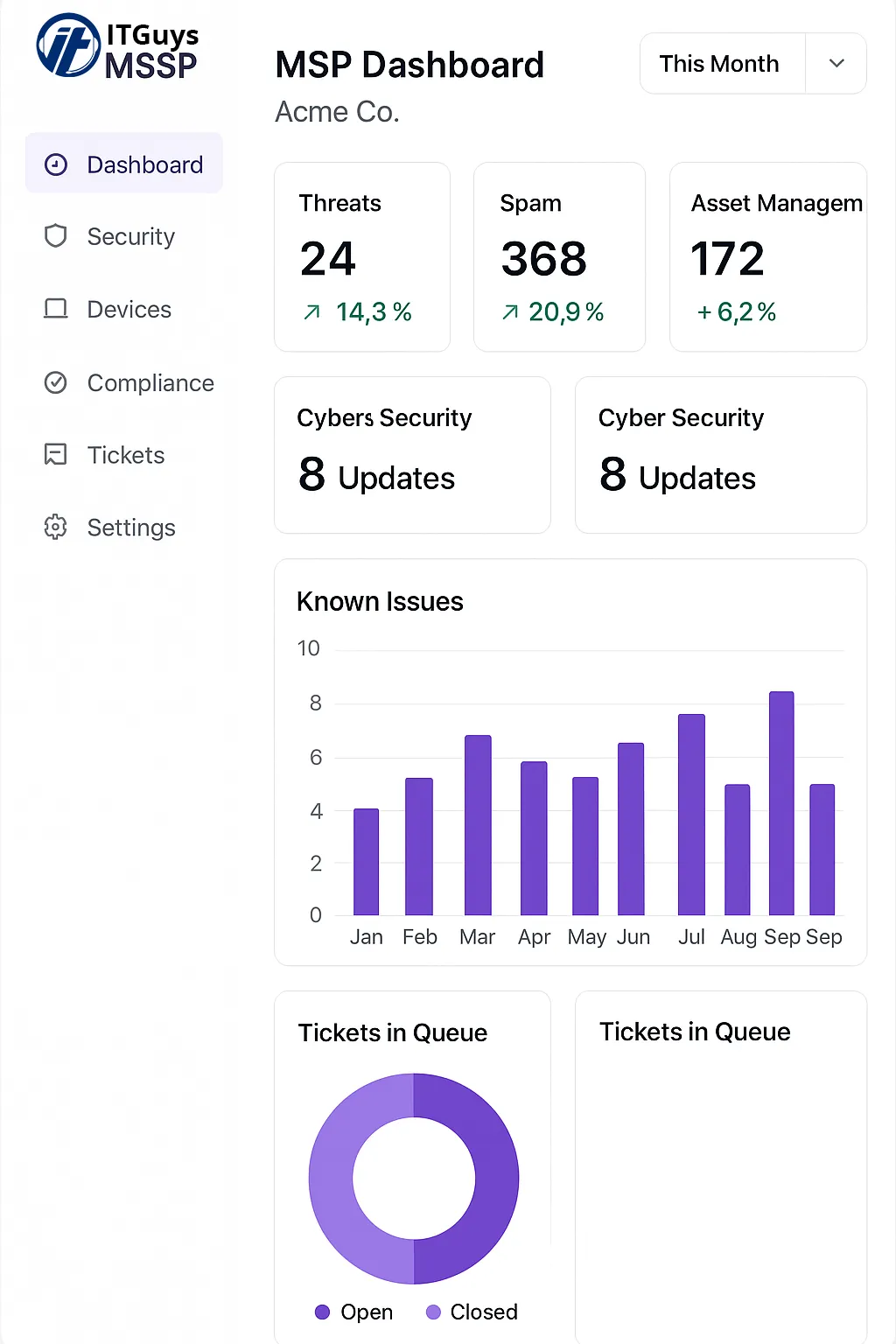Click the Closed legend color dot
Viewport: 896px width, 1344px height.
[433, 1312]
